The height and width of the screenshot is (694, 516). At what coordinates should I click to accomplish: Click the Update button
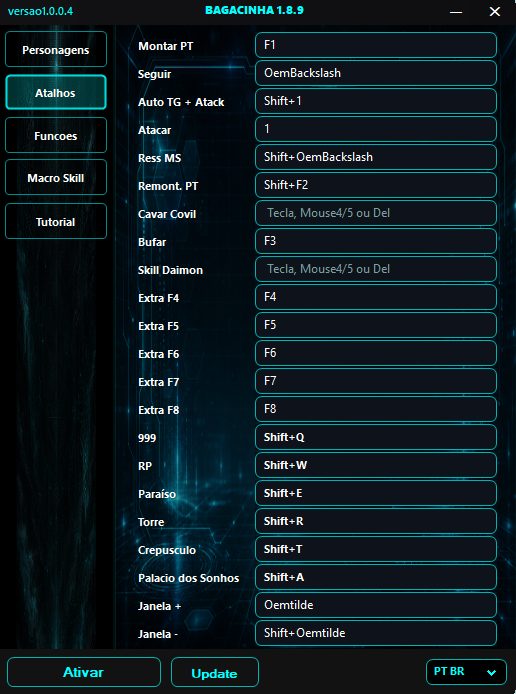215,672
